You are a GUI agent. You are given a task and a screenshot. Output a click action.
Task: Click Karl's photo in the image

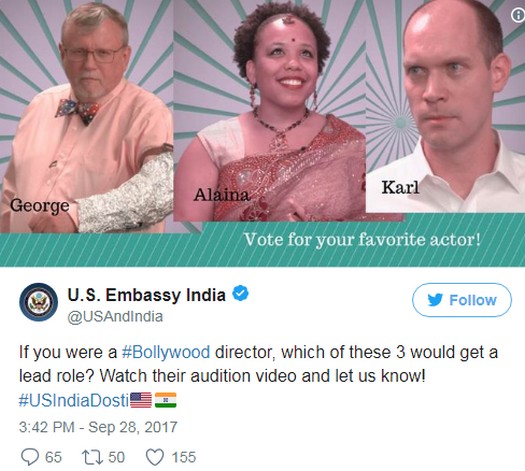coord(445,106)
